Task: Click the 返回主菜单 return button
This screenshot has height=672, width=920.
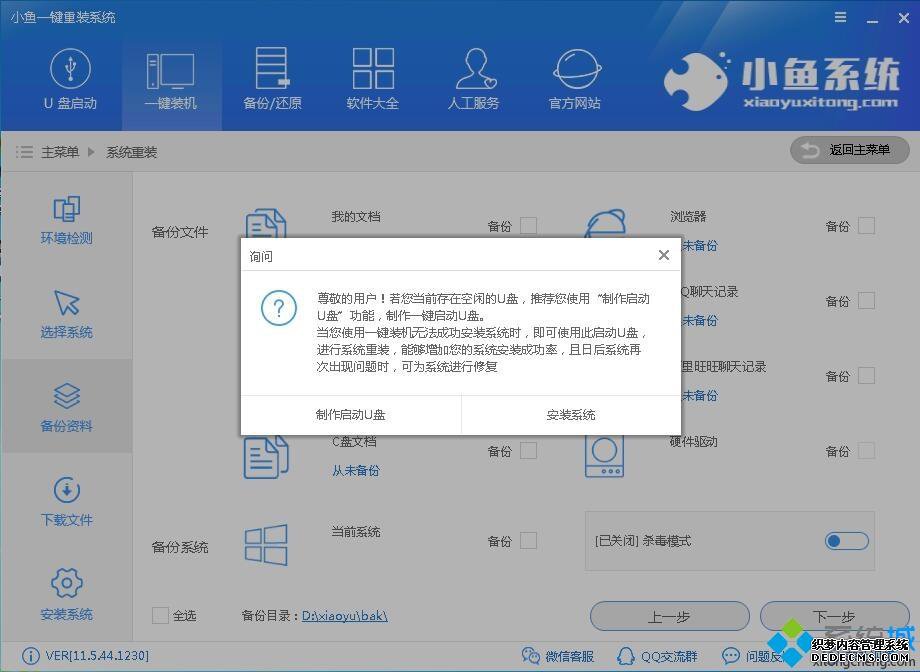Action: [x=849, y=150]
